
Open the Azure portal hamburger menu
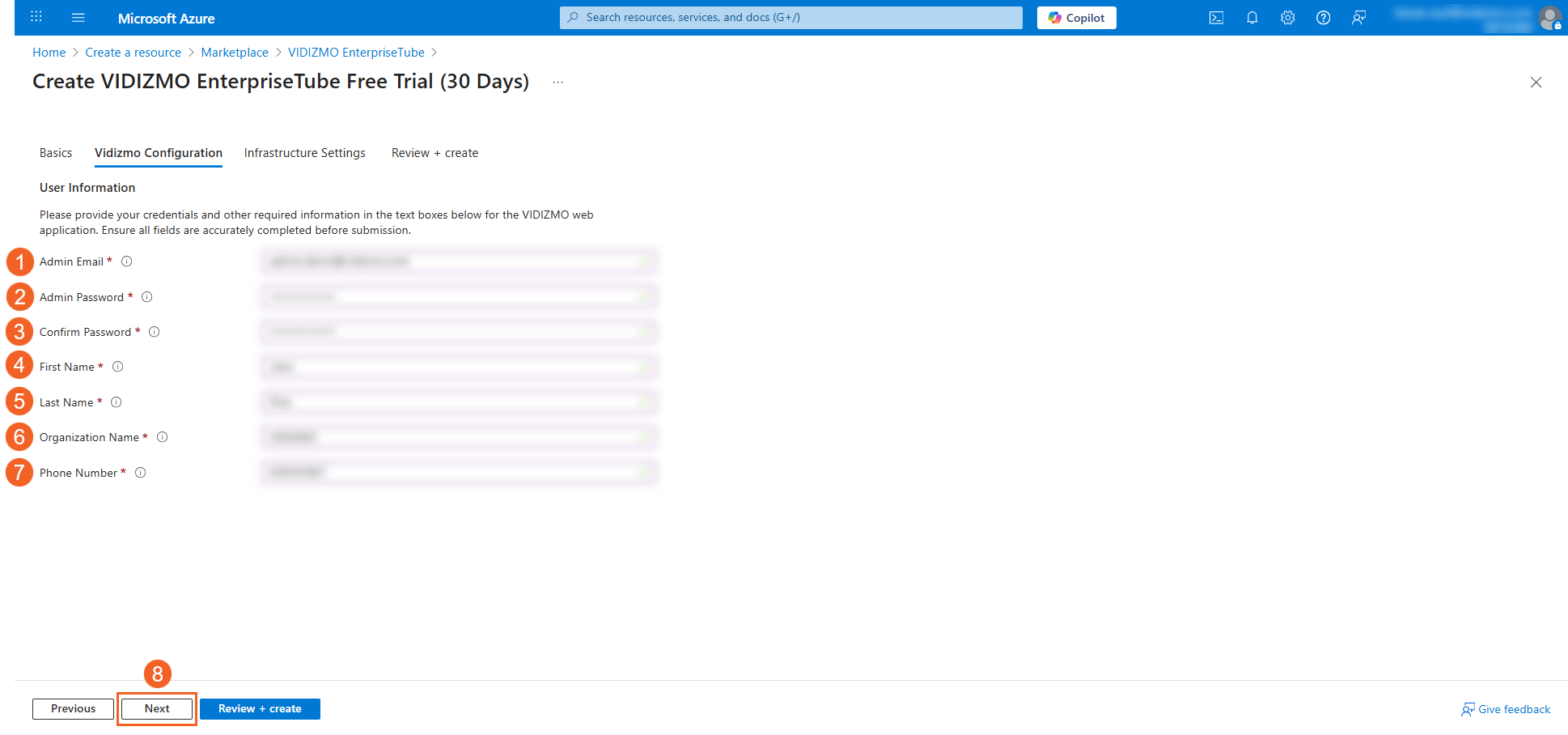(78, 18)
